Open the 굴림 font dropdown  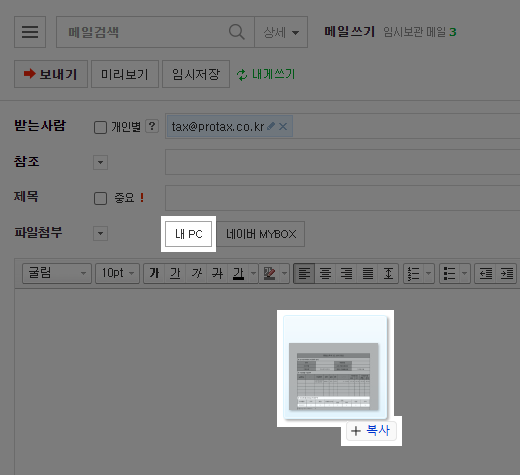(x=57, y=273)
